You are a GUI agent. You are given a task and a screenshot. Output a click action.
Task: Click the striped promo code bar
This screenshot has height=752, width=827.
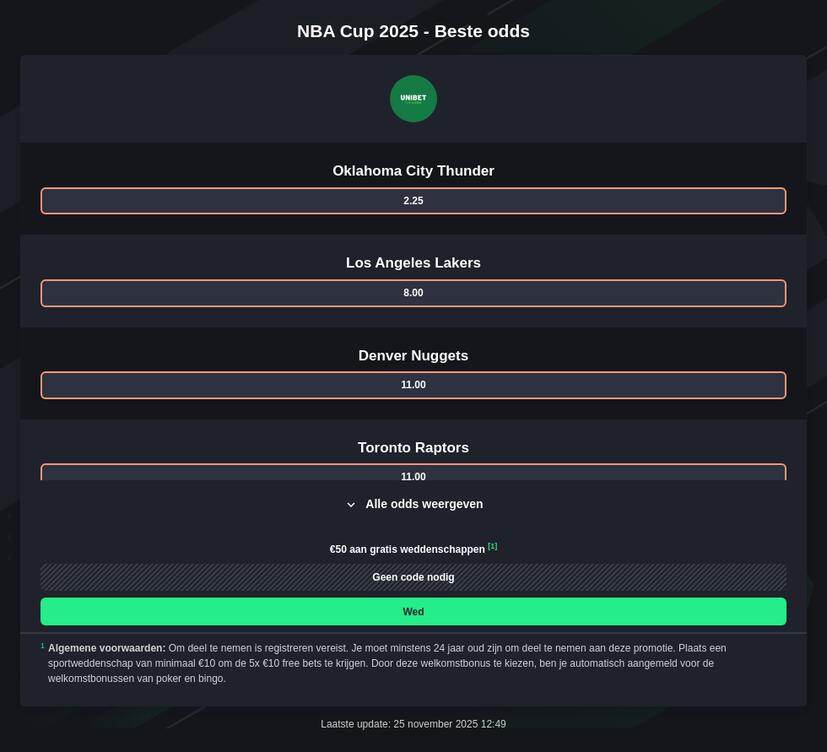point(413,577)
